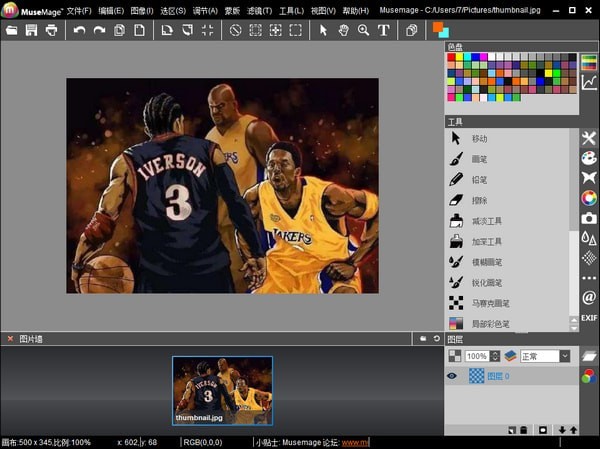Click the Text tool in the toolbar
Screen dimensions: 600x449
(x=384, y=30)
